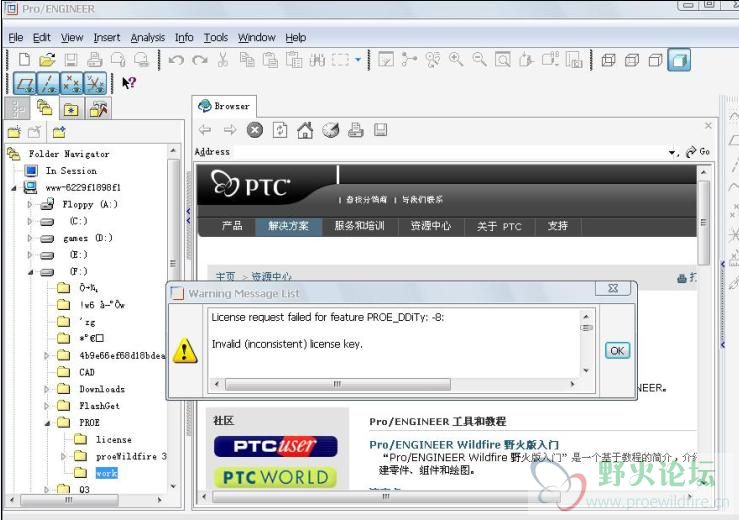The height and width of the screenshot is (520, 739).
Task: Click the Redo arrow icon
Action: point(200,60)
